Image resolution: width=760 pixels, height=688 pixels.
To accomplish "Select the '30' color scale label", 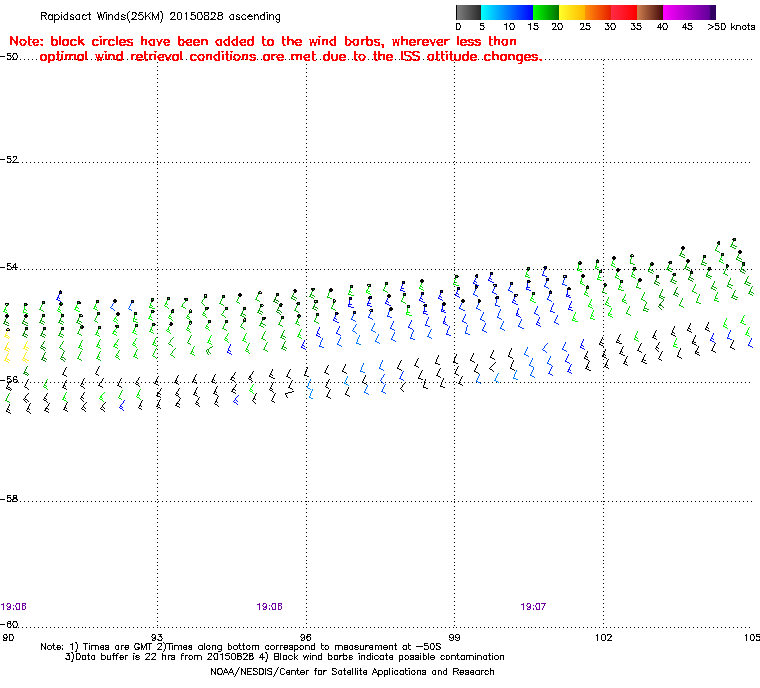I will point(610,27).
